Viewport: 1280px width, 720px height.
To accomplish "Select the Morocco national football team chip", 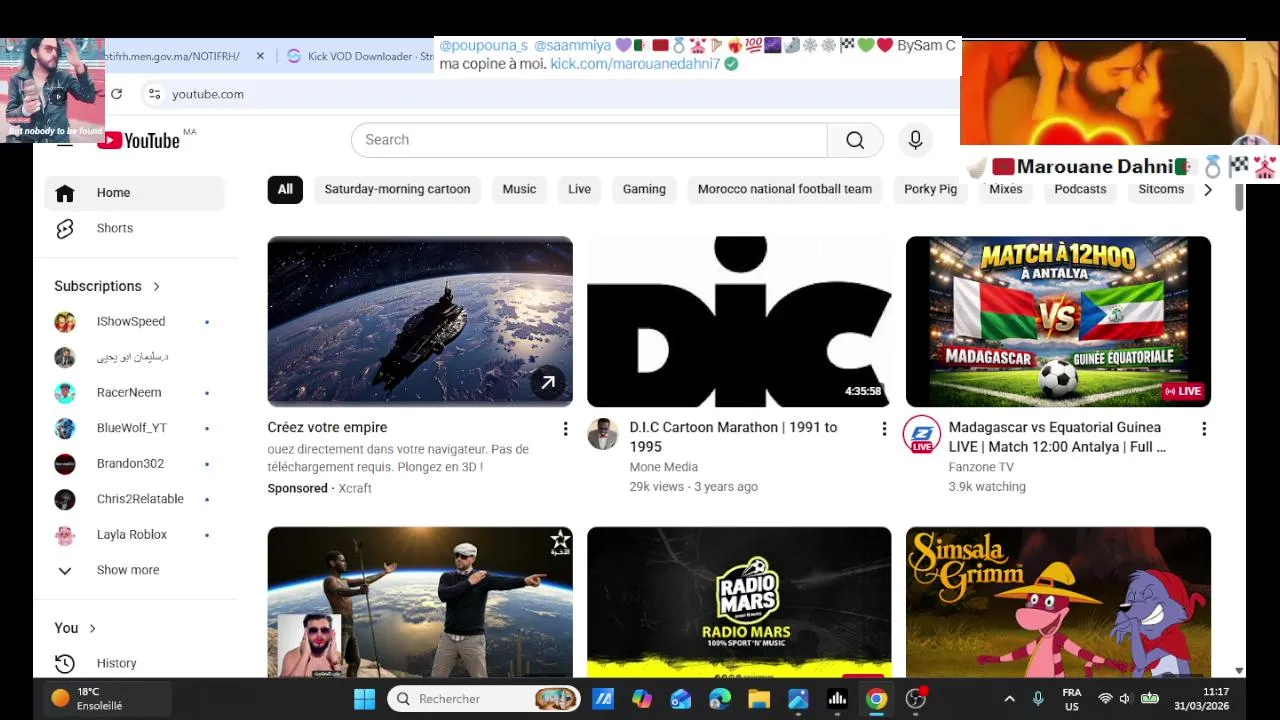I will point(785,190).
